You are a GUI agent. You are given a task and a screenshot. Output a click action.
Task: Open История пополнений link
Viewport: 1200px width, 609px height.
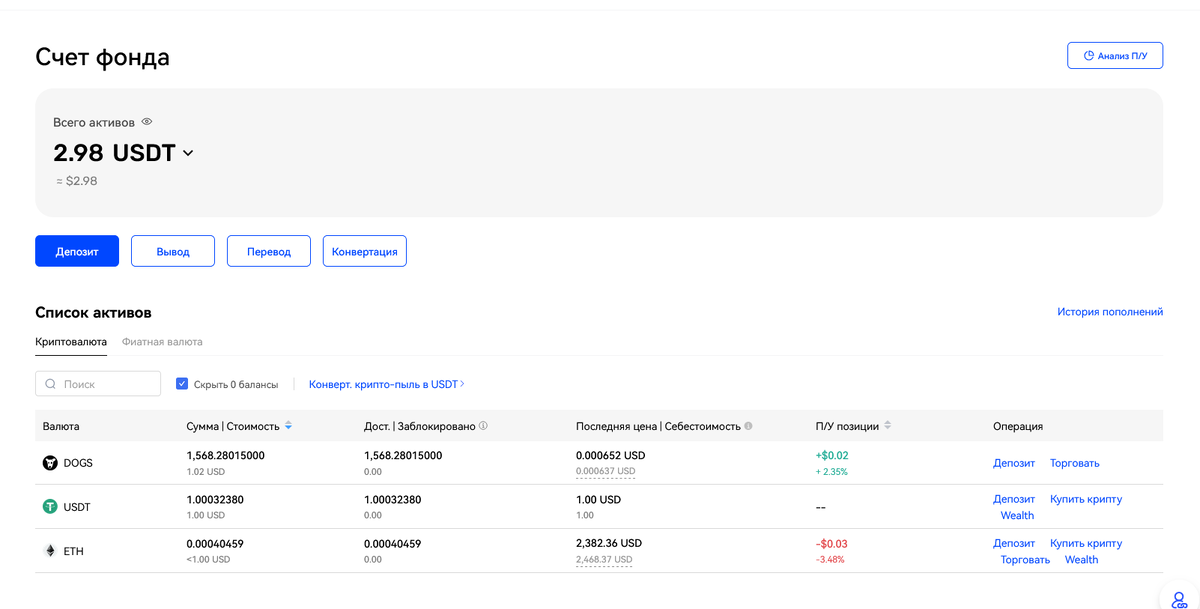tap(1110, 312)
